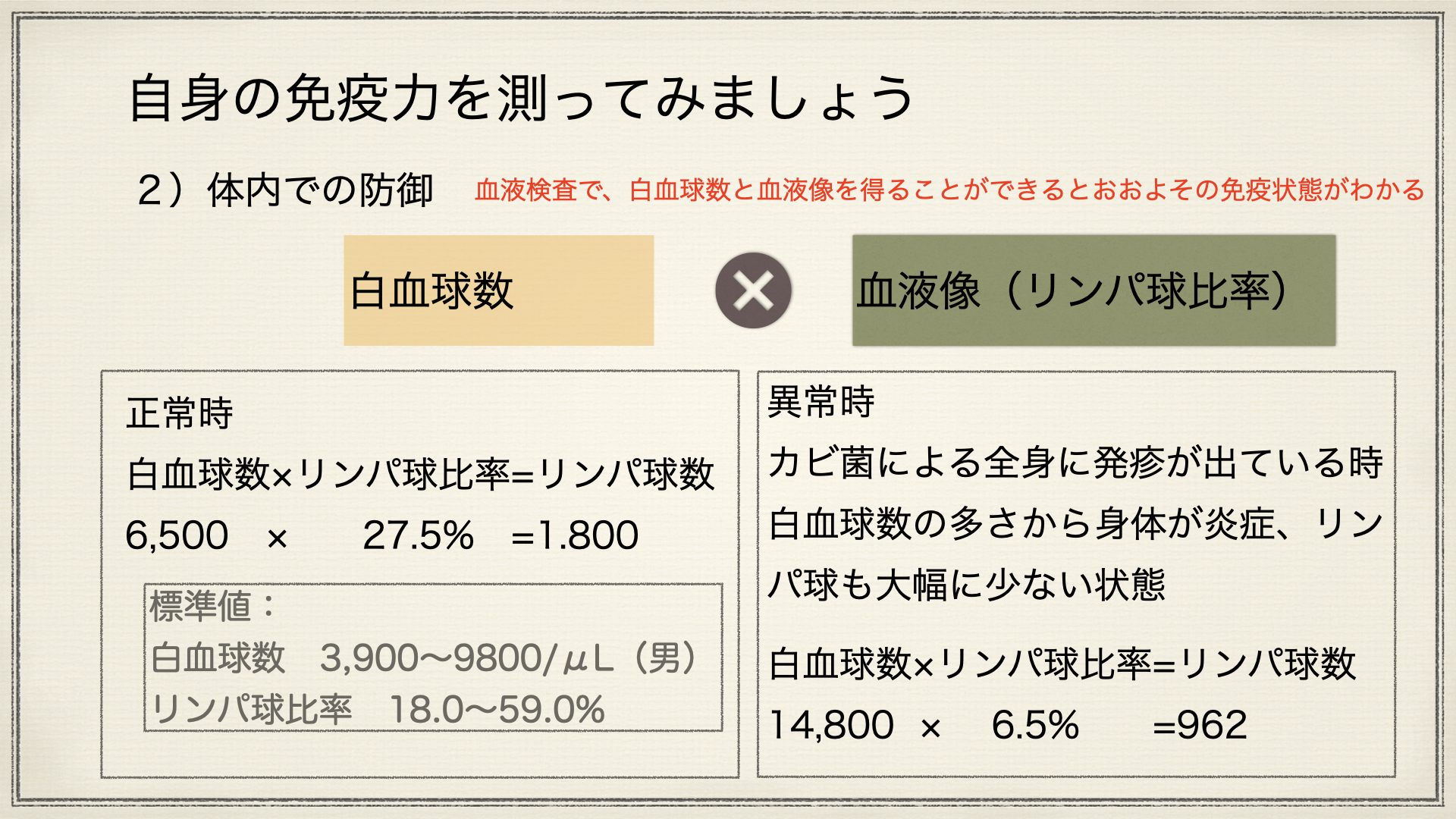Click the =1.800 result text

(x=575, y=535)
